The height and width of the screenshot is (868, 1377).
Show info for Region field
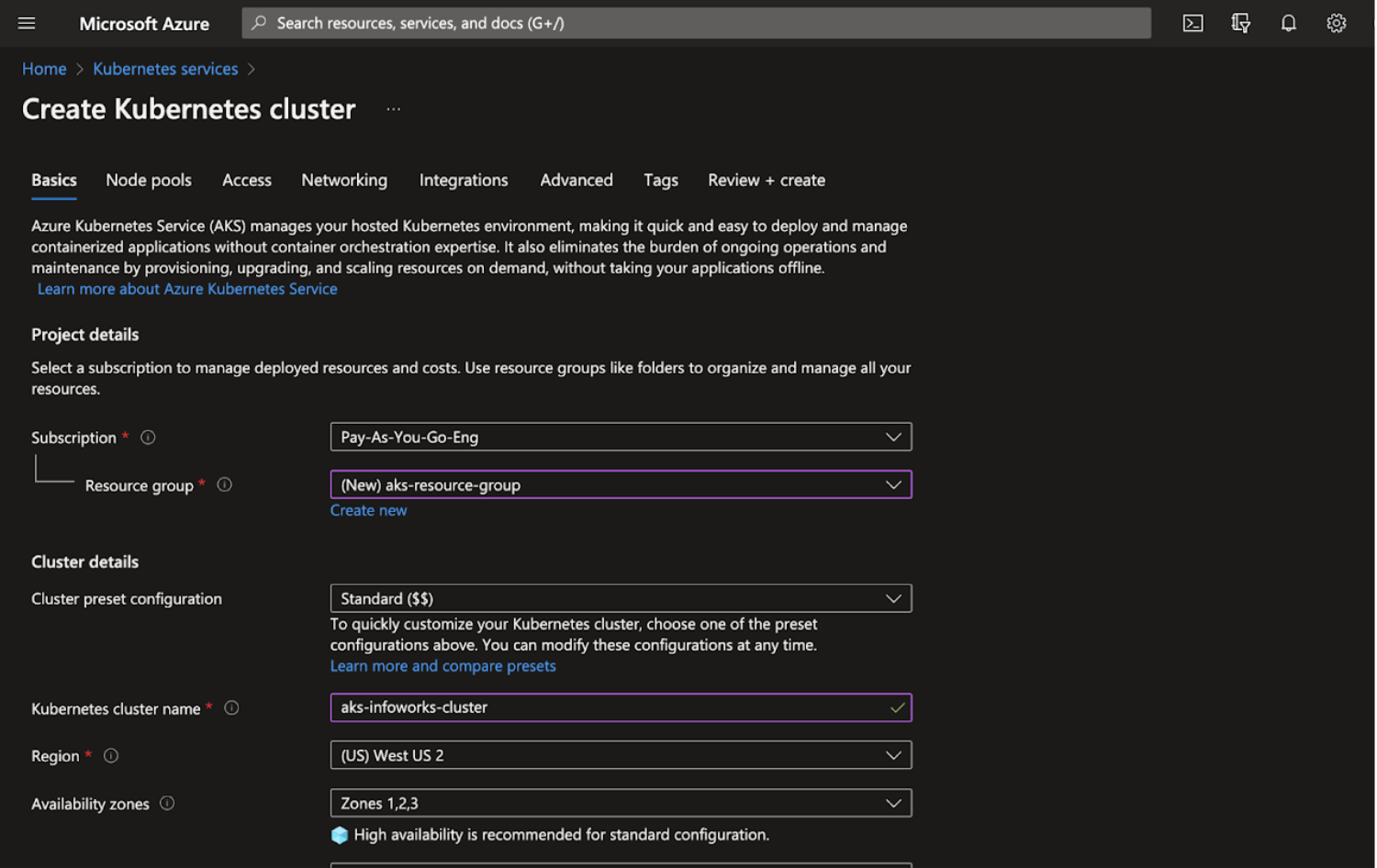coord(111,756)
